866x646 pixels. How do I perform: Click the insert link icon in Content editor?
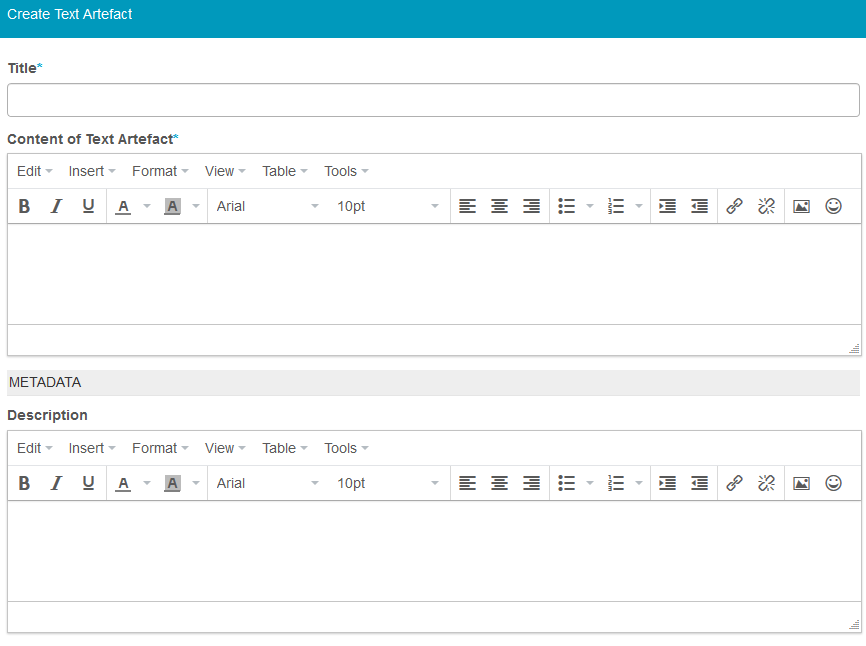[x=734, y=206]
